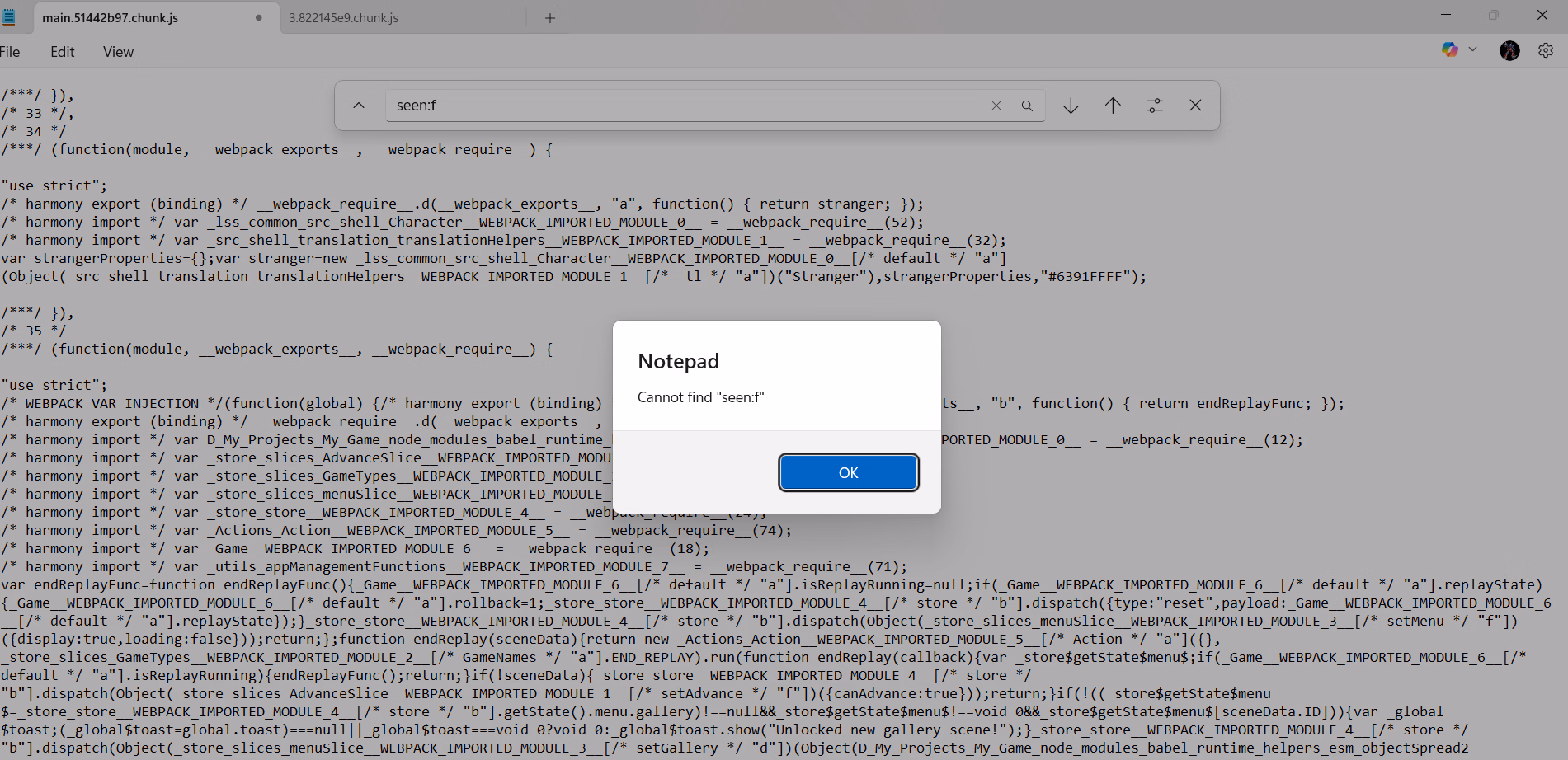Open the search options sliders icon
This screenshot has width=1568, height=760.
(1154, 106)
